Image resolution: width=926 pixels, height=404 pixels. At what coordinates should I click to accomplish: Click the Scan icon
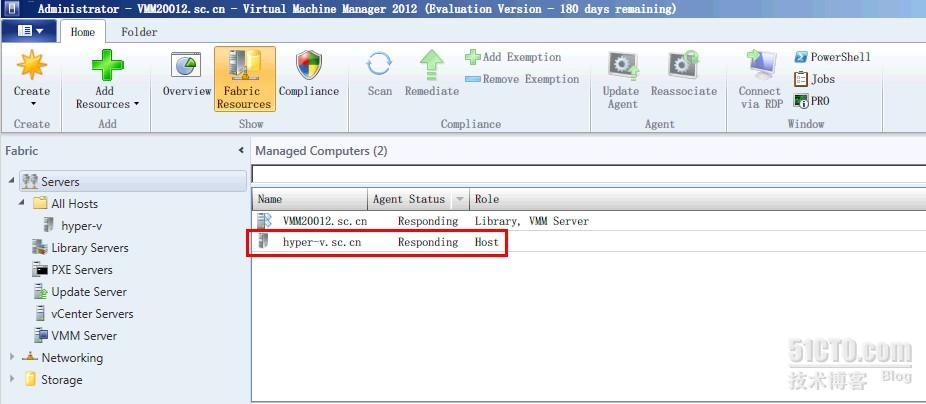click(379, 64)
